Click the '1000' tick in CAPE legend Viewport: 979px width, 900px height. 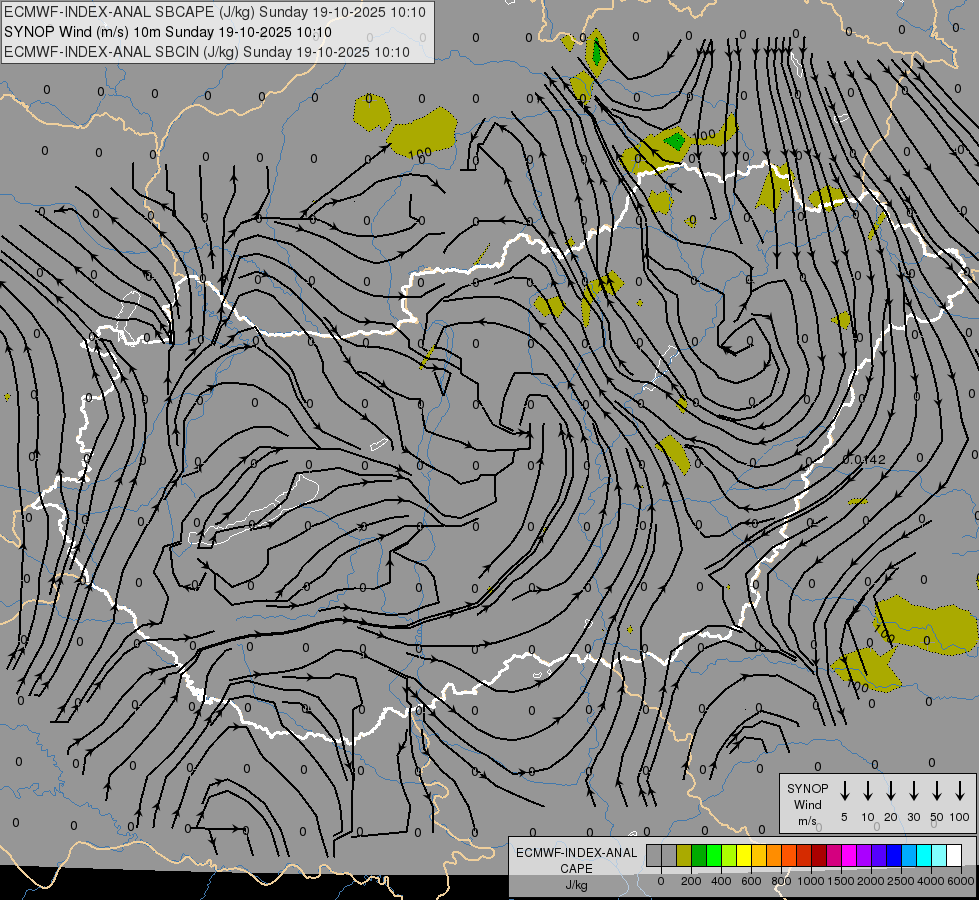810,881
